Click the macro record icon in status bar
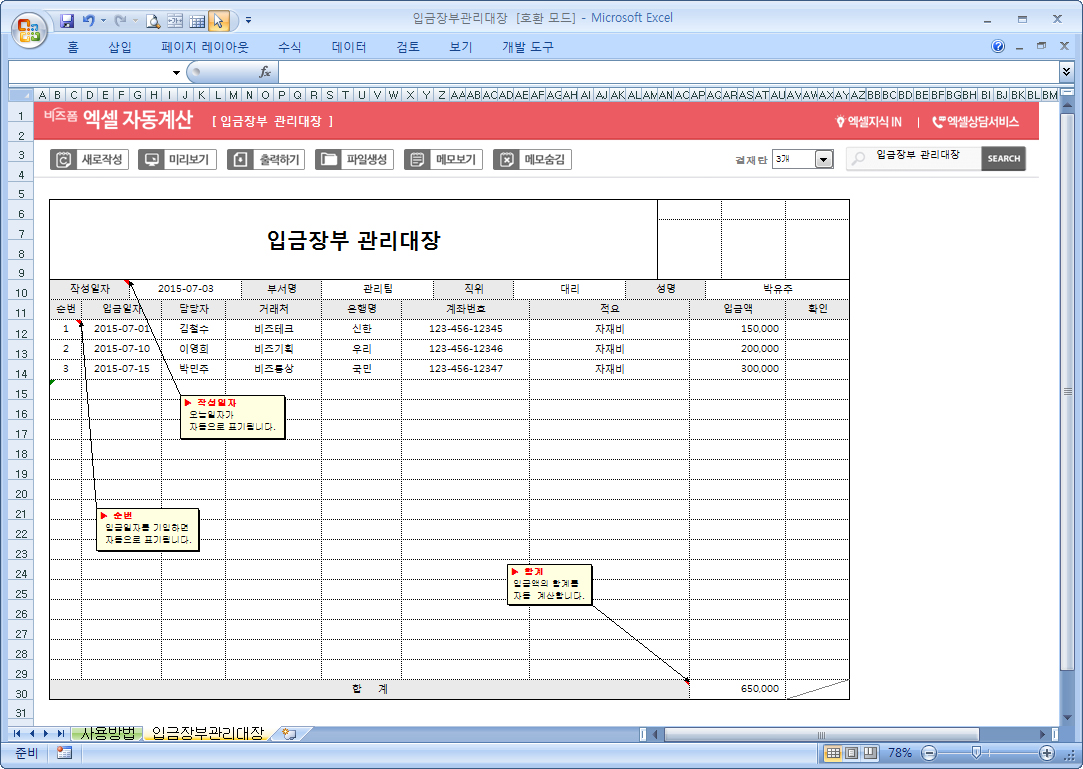Viewport: 1083px width, 769px height. (x=64, y=753)
